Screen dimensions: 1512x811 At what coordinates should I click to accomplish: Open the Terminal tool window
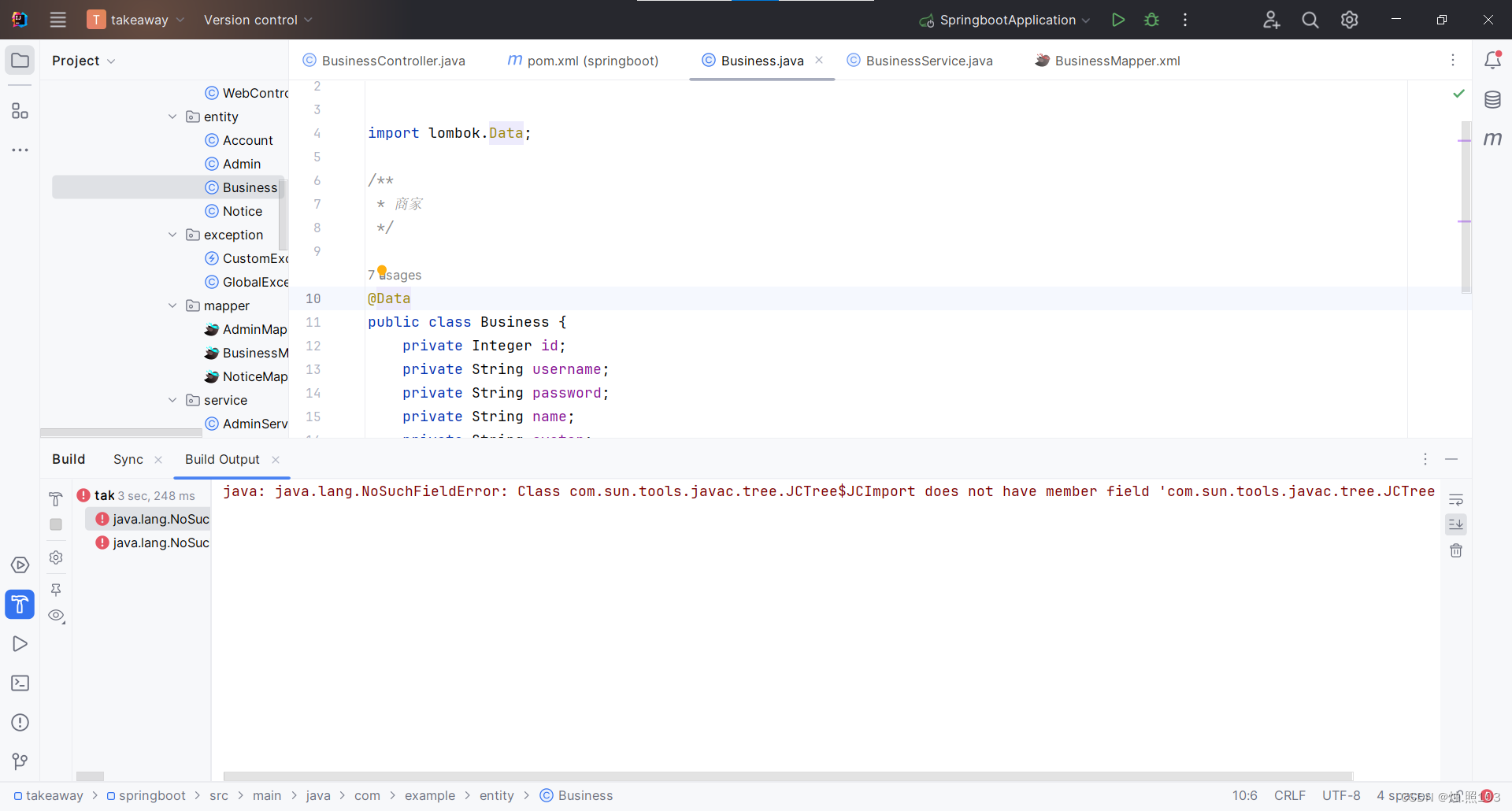[20, 683]
